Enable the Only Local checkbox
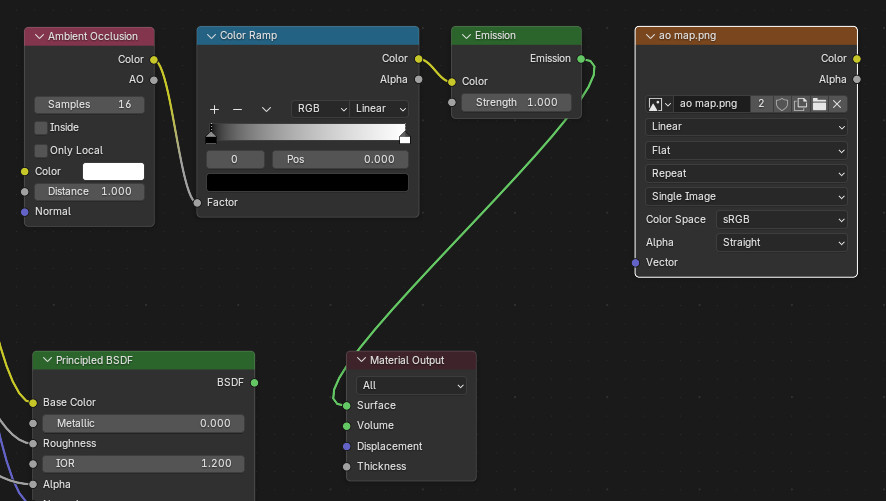This screenshot has height=501, width=886. [41, 150]
